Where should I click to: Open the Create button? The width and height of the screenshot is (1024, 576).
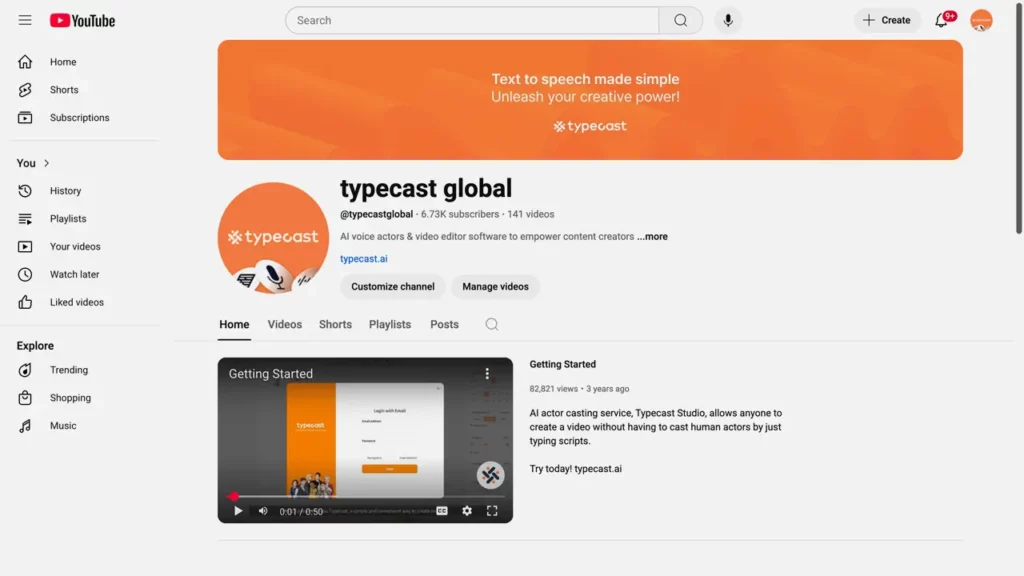coord(887,20)
